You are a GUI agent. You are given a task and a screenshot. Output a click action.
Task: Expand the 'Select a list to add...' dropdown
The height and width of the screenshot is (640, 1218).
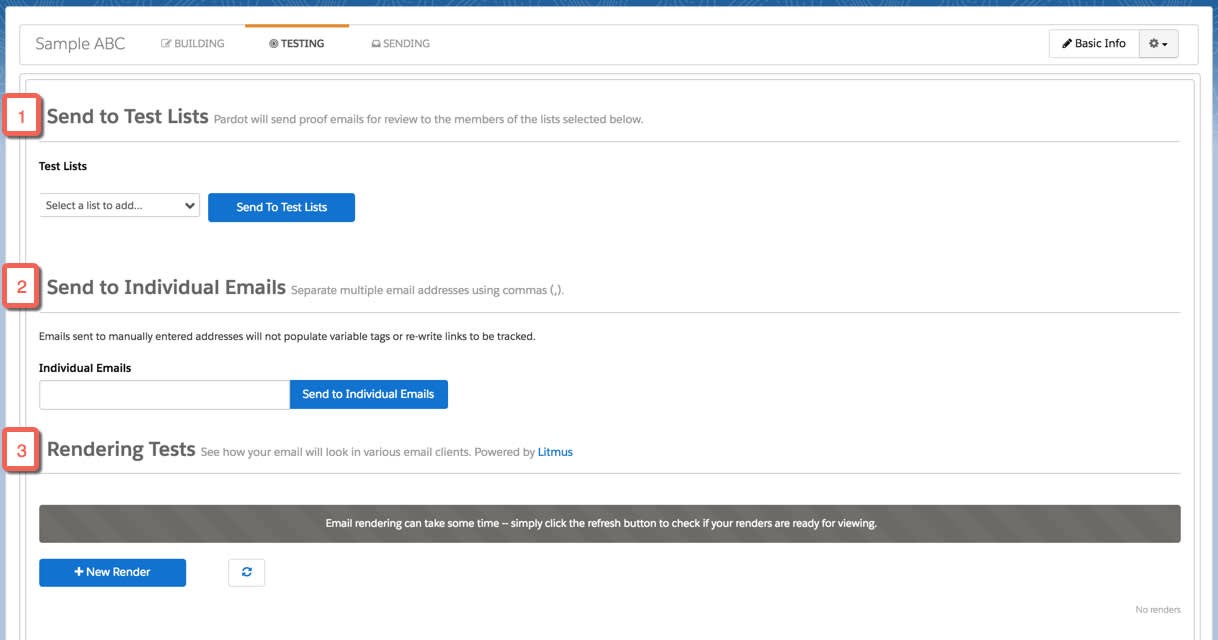(x=120, y=205)
